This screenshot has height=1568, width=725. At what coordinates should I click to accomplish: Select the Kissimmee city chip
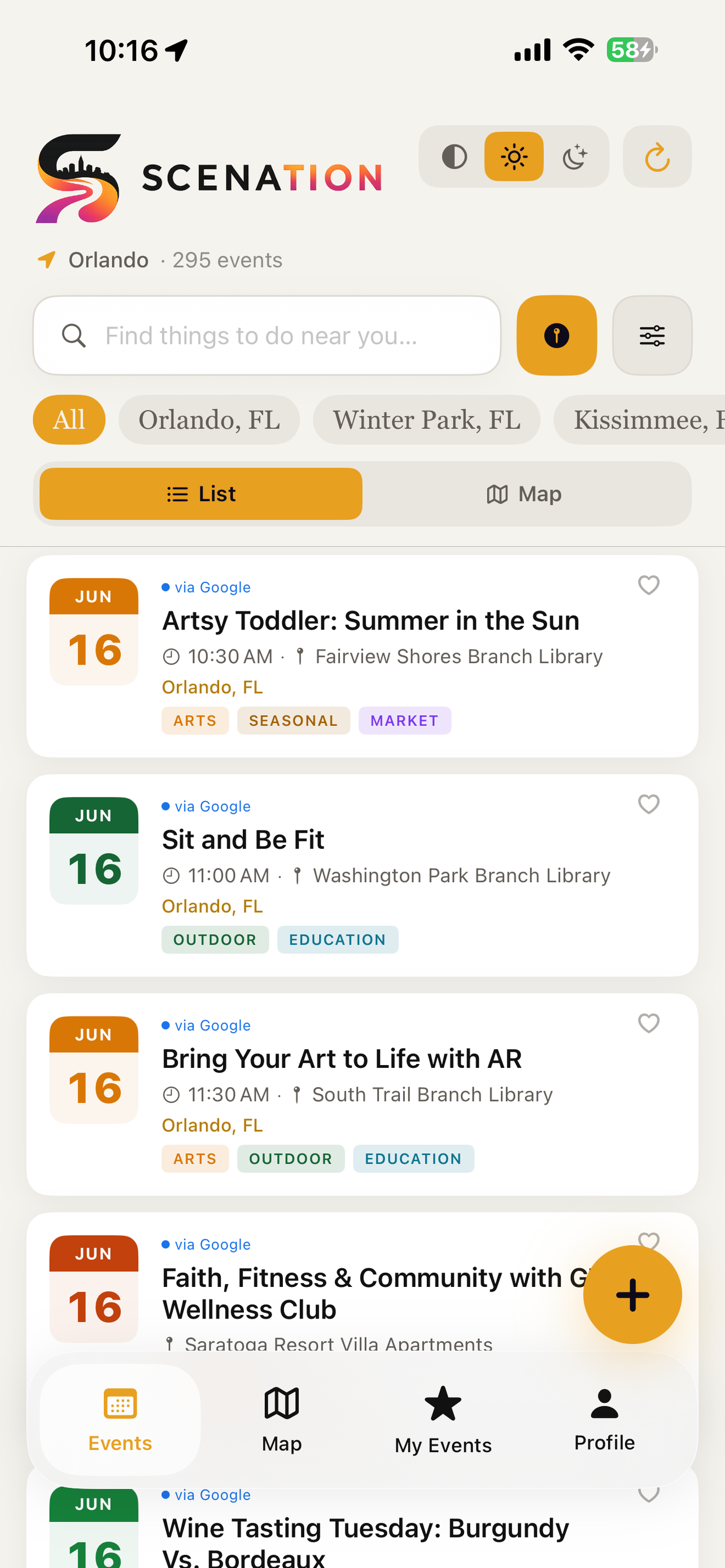pos(639,420)
